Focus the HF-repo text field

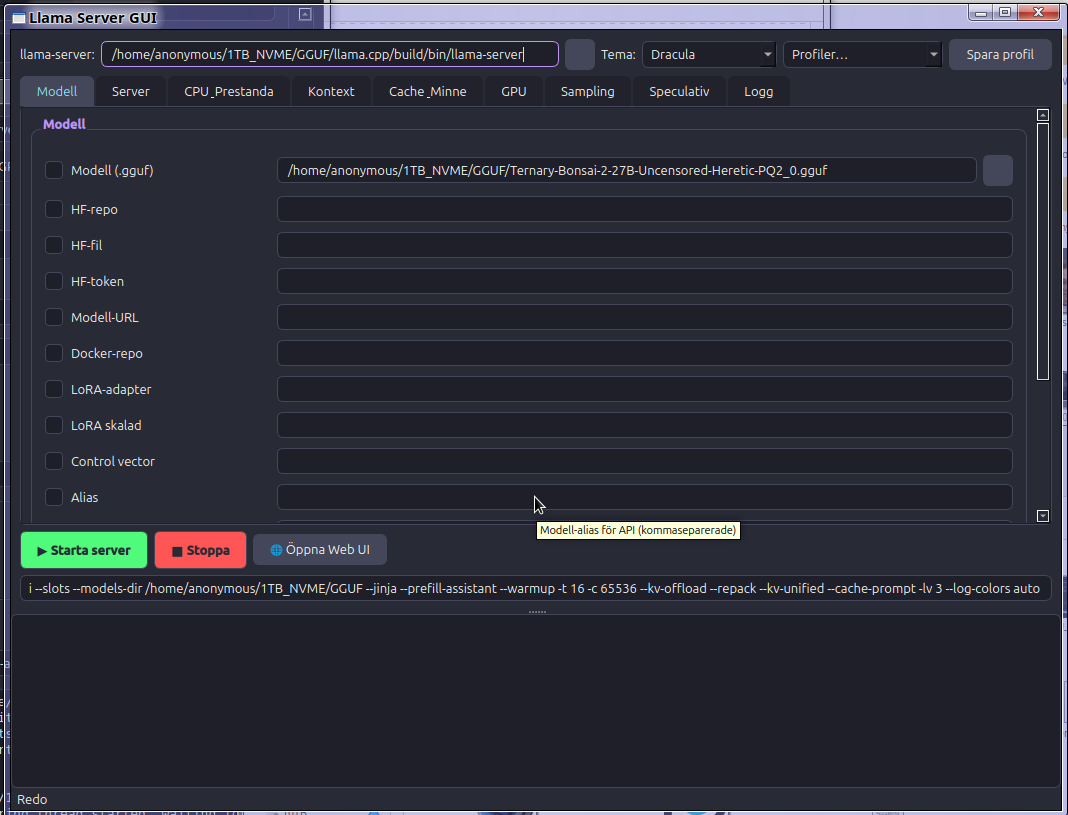(x=644, y=209)
